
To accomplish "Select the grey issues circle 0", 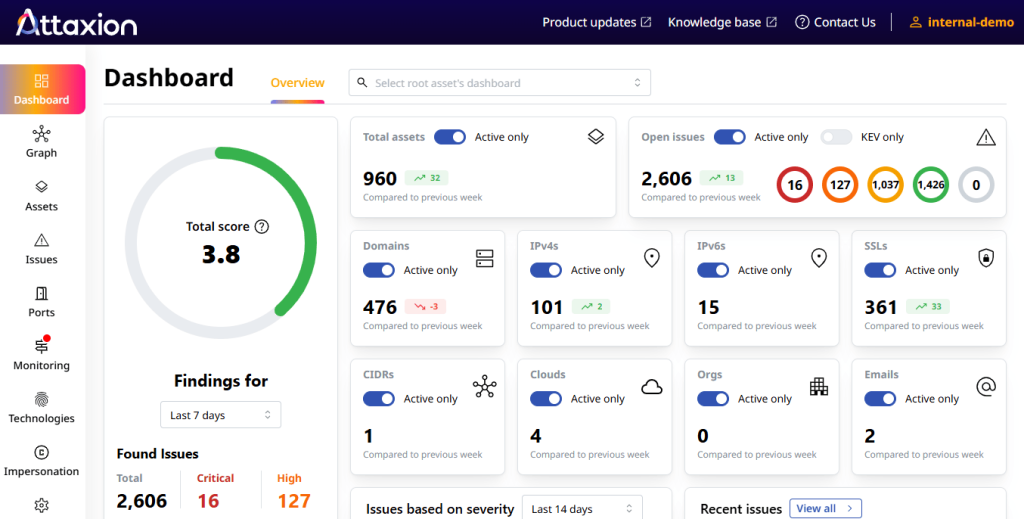I will pyautogui.click(x=976, y=185).
